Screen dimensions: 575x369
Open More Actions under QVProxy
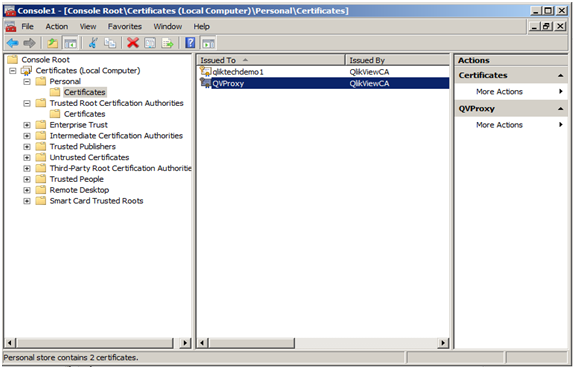(x=499, y=125)
